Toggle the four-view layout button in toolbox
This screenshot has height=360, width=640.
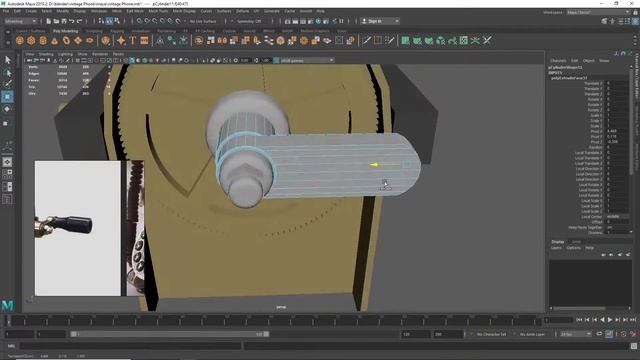tap(7, 174)
